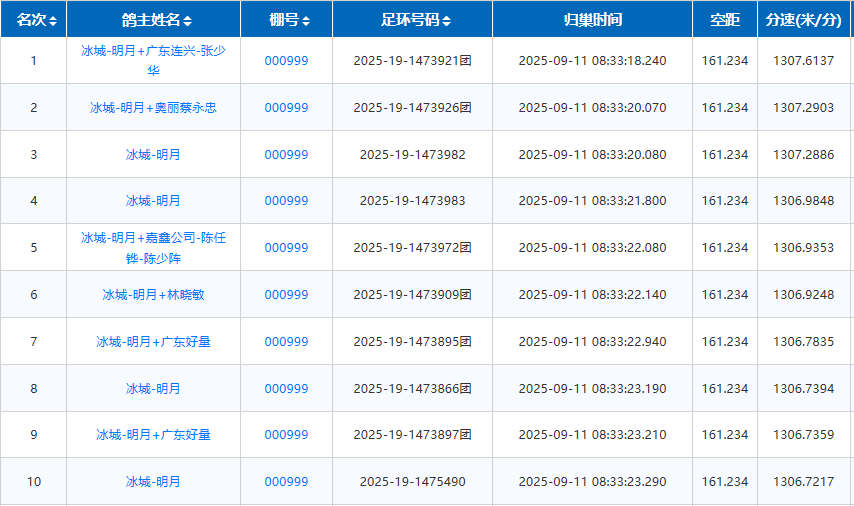854x506 pixels.
Task: Open 冰城-明月+广东好量 link in rank 7 row
Action: pyautogui.click(x=153, y=342)
